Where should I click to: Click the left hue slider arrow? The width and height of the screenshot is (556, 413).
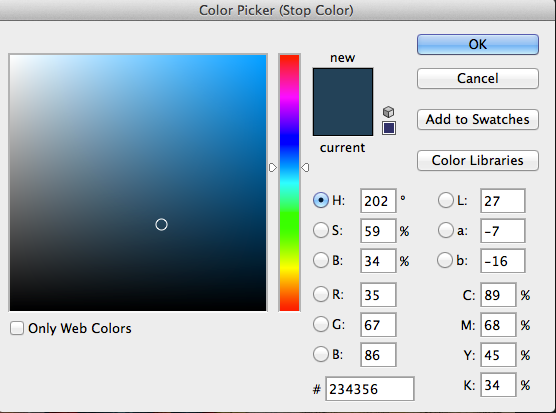coord(273,167)
